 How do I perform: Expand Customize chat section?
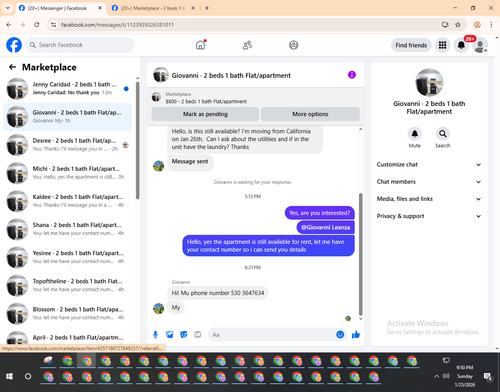429,164
